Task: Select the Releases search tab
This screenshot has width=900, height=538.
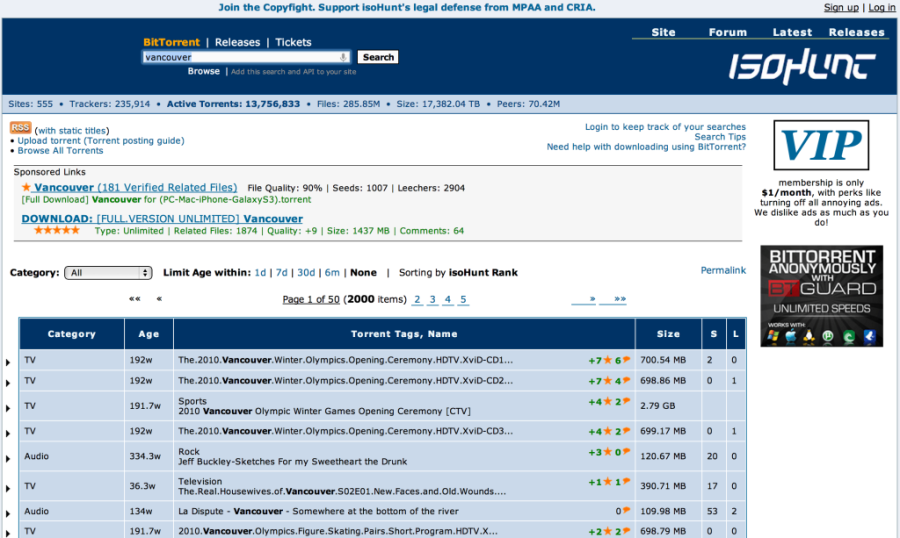Action: point(237,42)
